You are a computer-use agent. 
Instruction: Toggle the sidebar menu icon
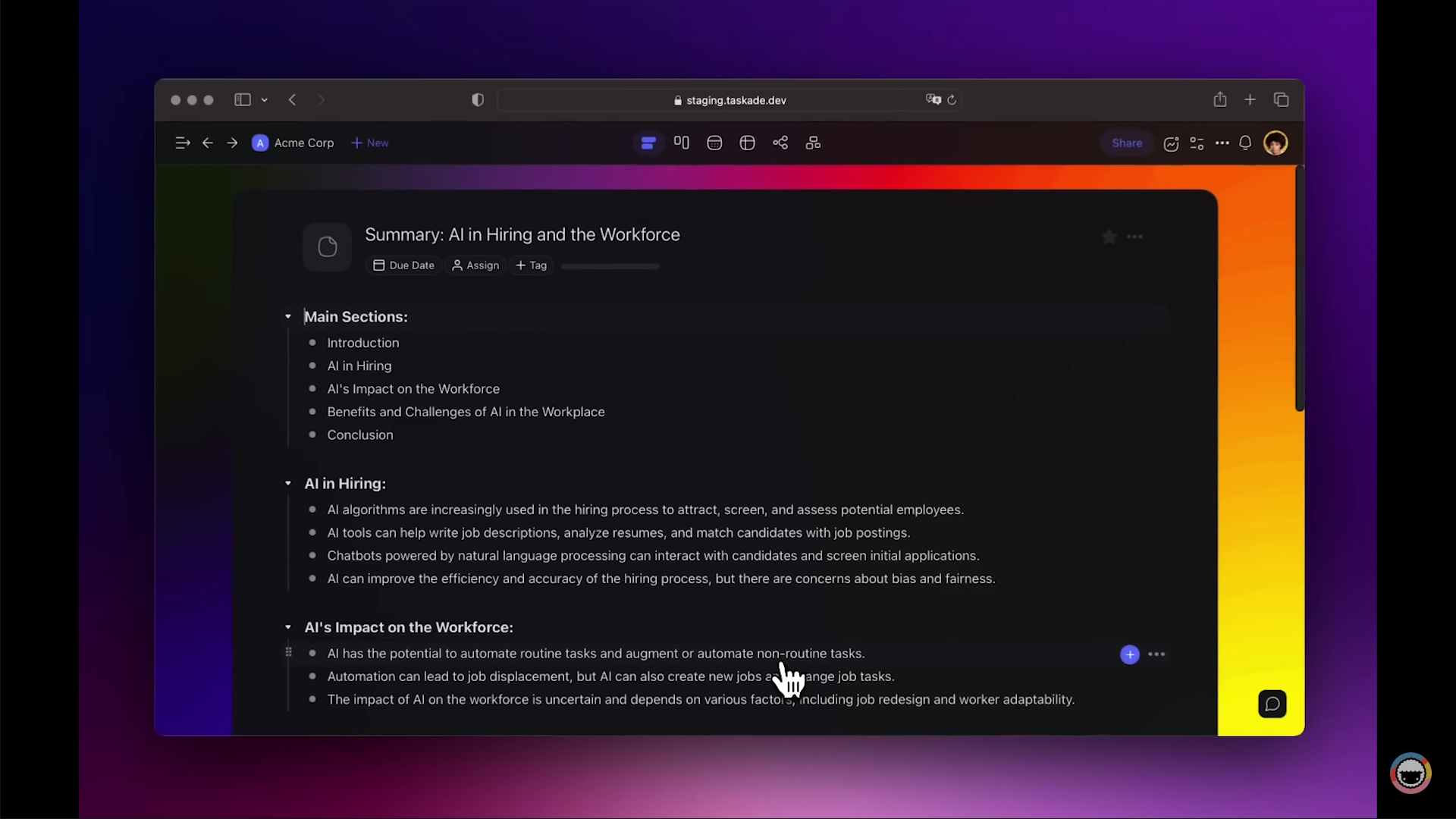coord(182,143)
